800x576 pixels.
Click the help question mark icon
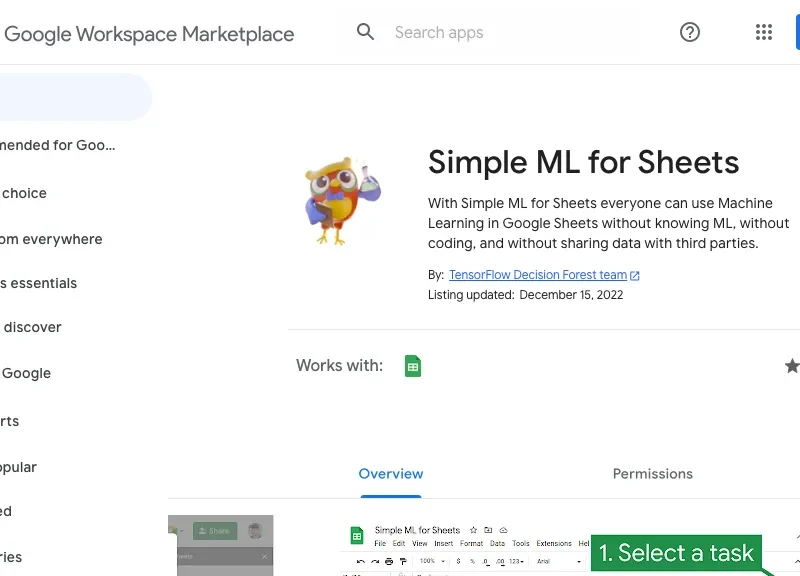(x=689, y=32)
